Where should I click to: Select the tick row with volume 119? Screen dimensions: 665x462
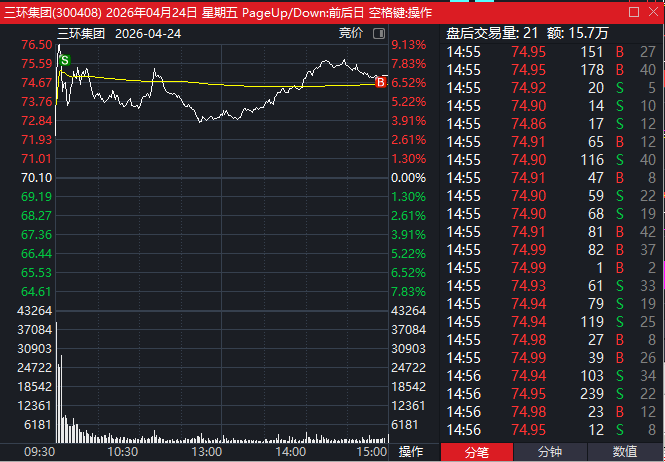pos(551,322)
